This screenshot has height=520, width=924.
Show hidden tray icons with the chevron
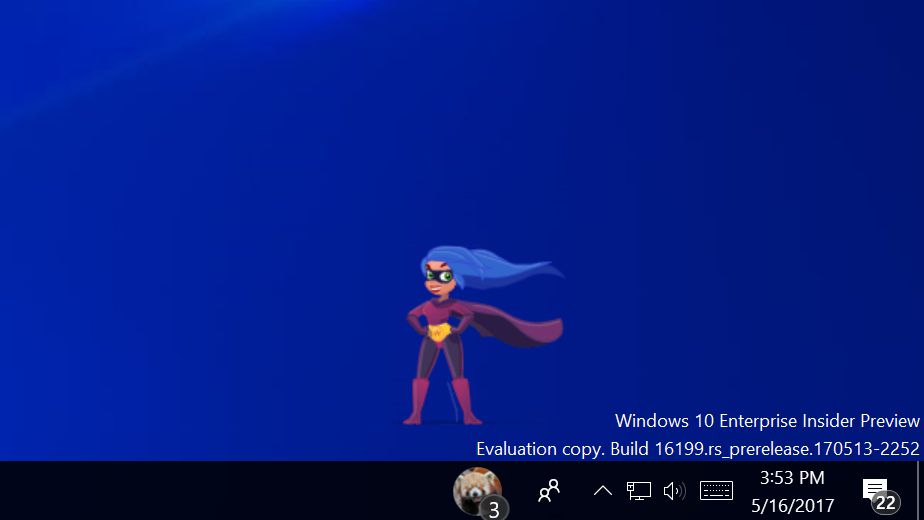point(602,491)
